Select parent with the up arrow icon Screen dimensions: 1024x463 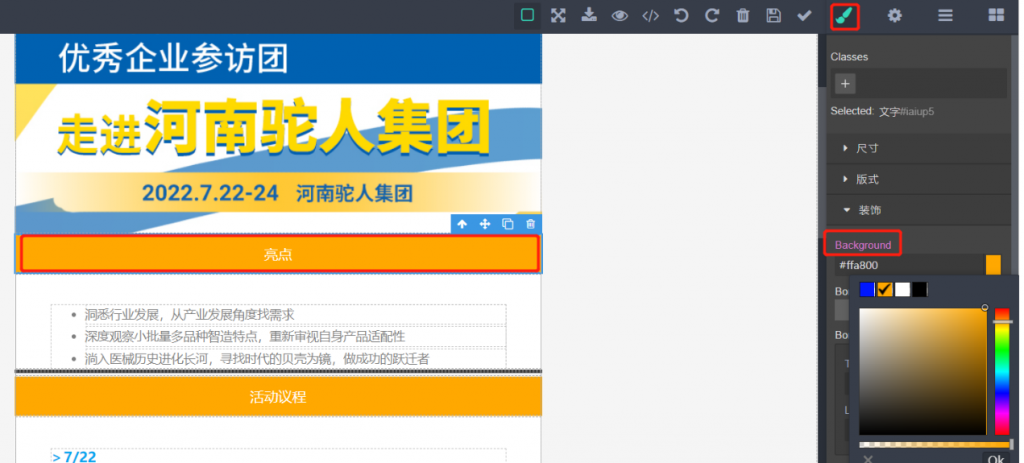coord(462,224)
